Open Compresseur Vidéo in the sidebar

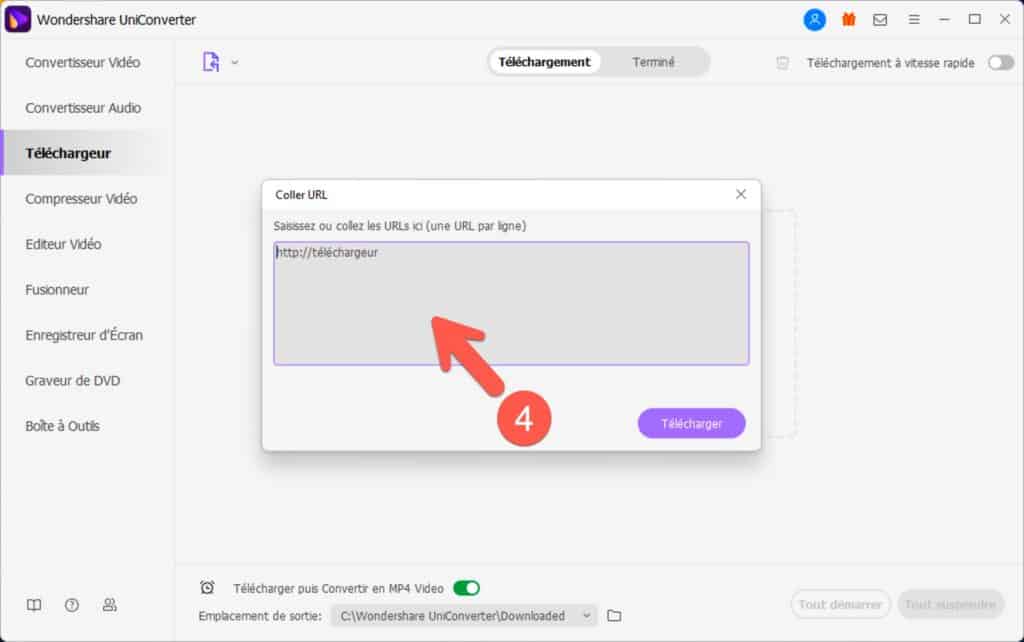click(x=81, y=199)
